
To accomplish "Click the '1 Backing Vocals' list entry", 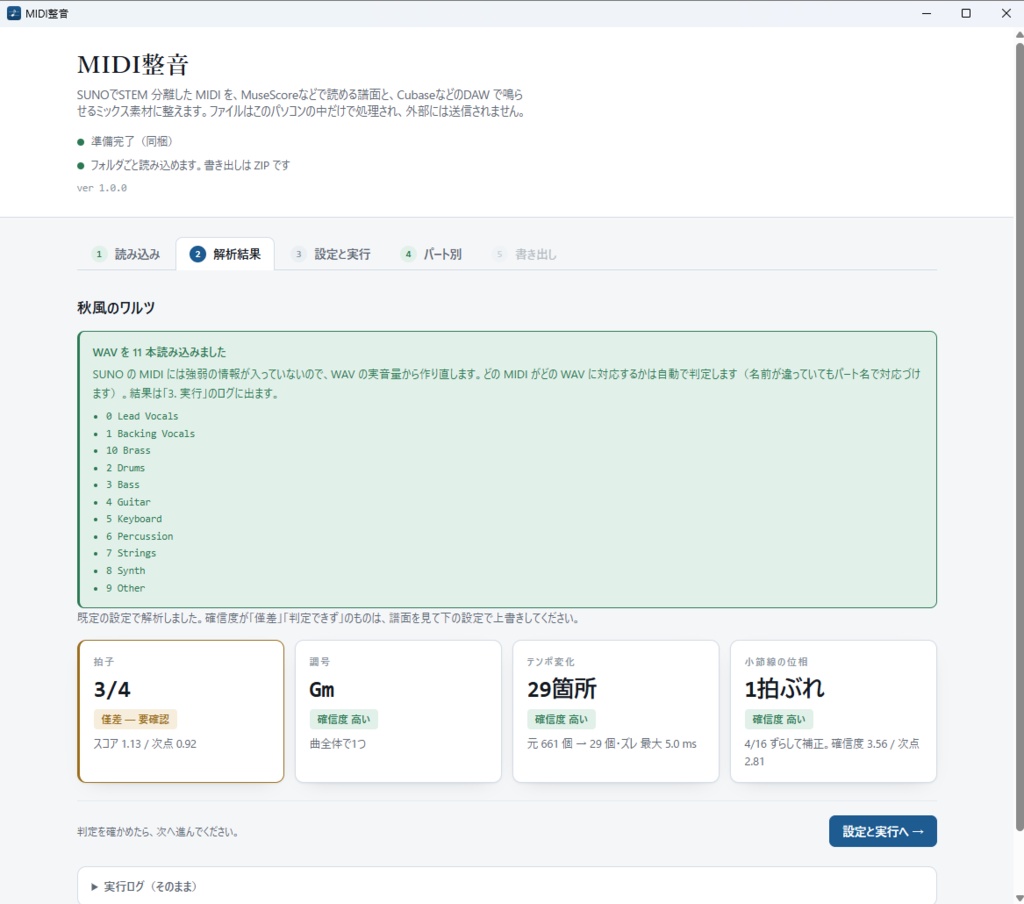I will click(150, 434).
